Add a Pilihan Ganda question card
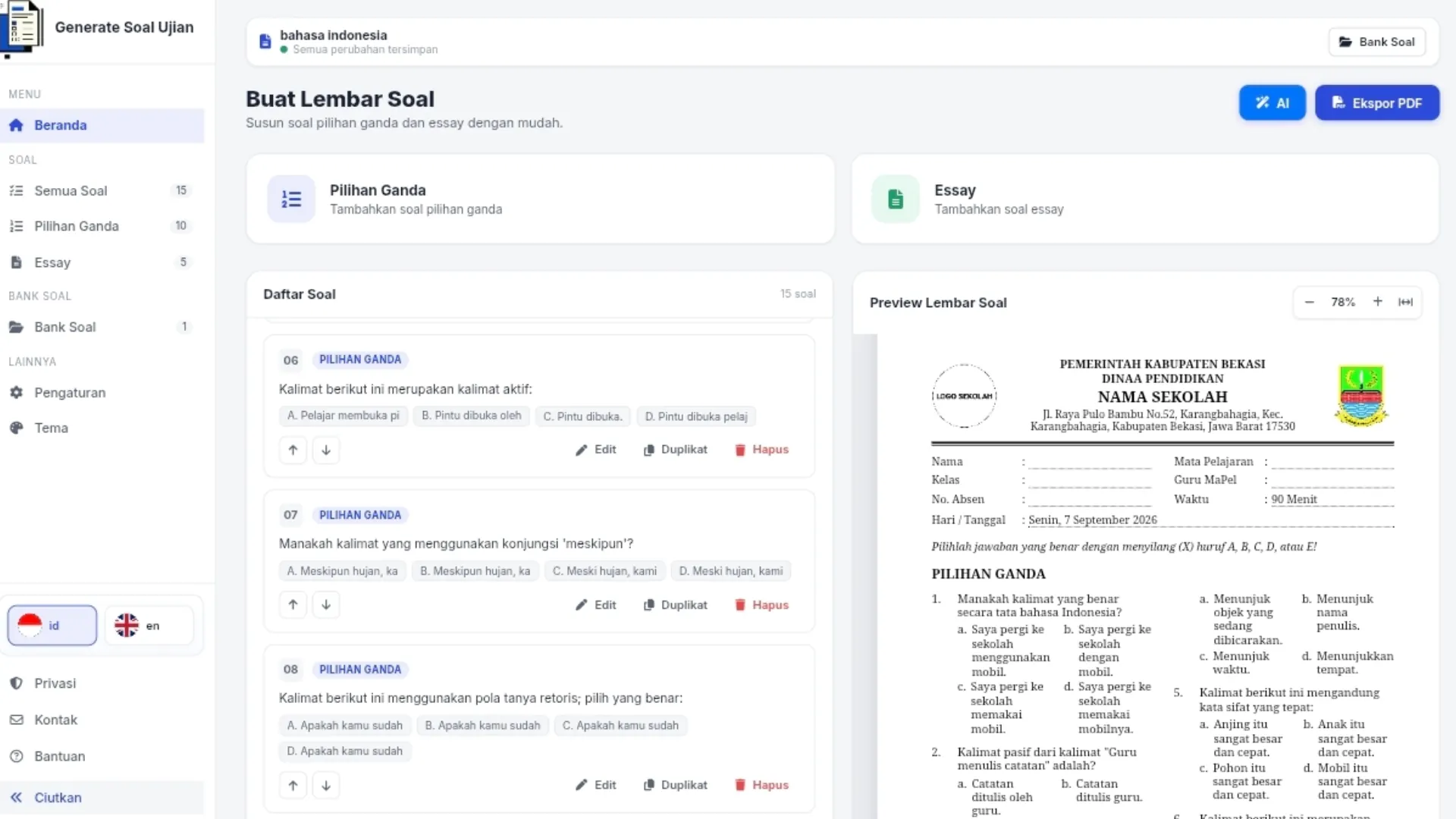This screenshot has height=819, width=1456. [540, 199]
